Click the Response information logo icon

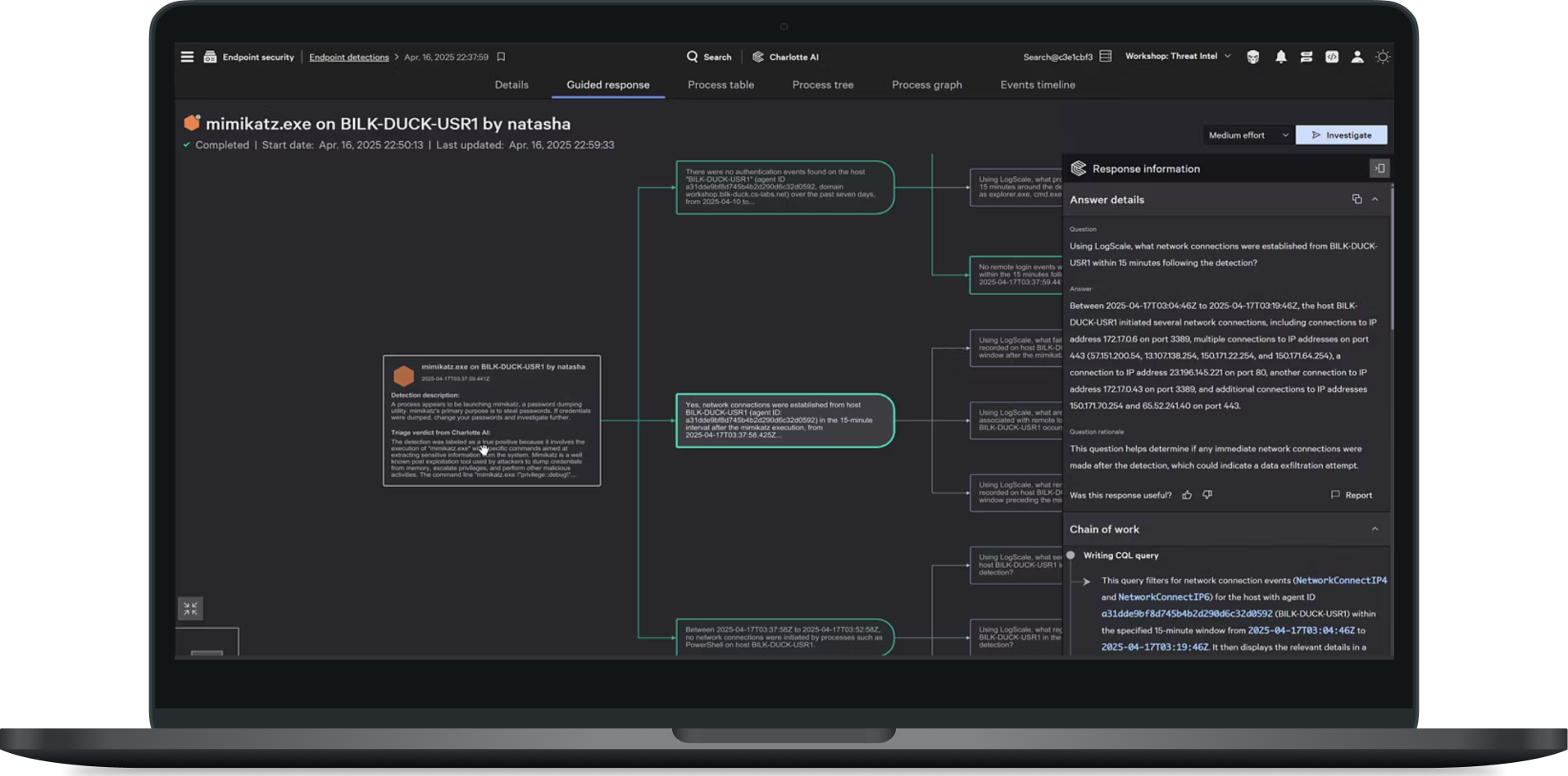click(1078, 168)
